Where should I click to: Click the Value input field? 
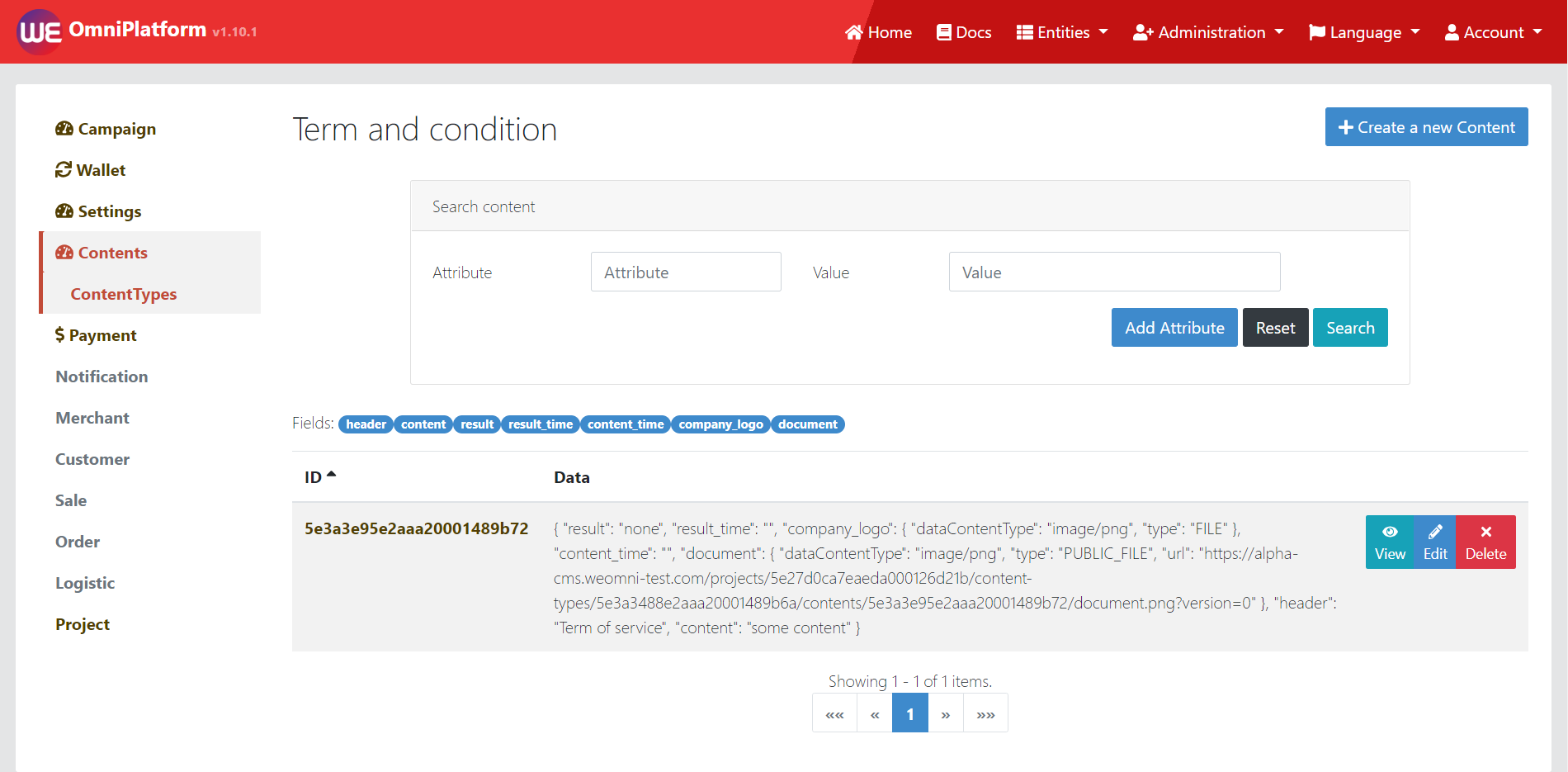coord(1114,272)
